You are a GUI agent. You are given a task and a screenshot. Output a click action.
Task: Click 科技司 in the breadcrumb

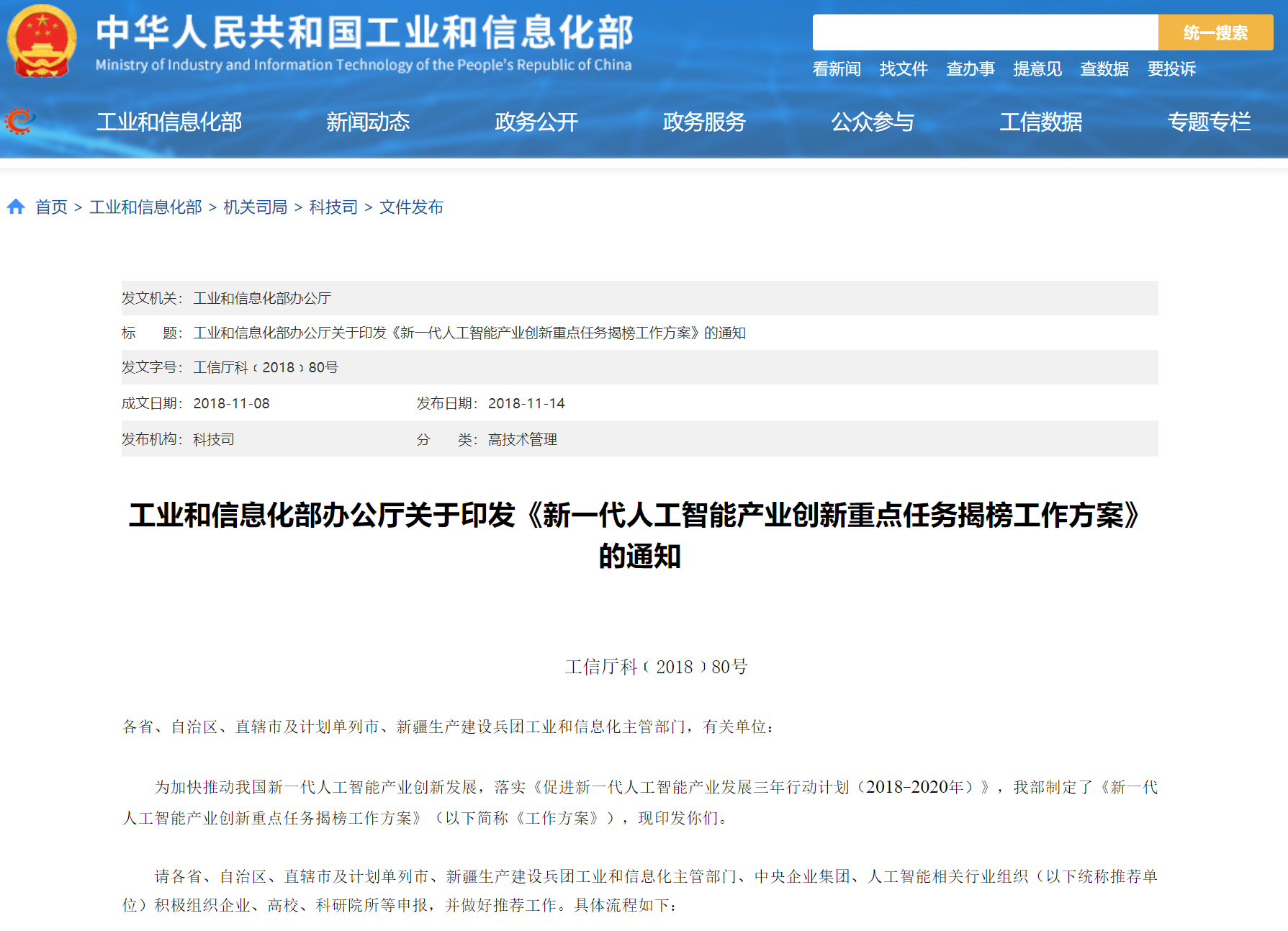pos(333,207)
